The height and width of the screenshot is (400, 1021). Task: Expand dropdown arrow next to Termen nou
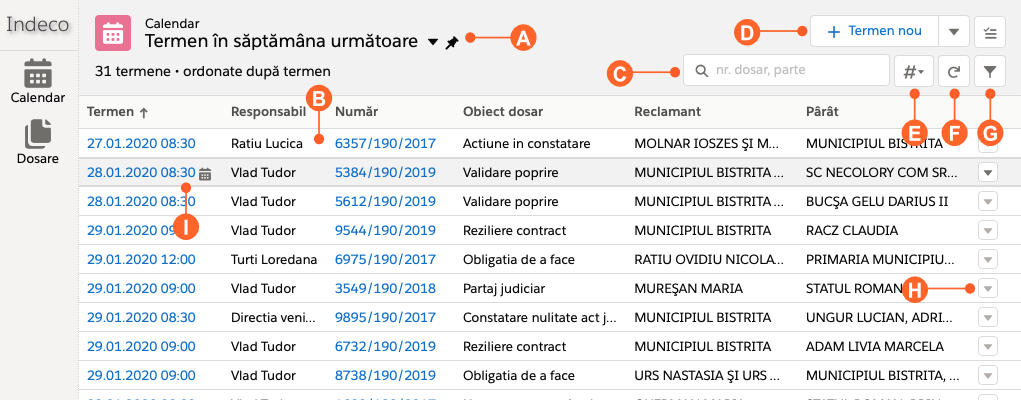point(953,32)
